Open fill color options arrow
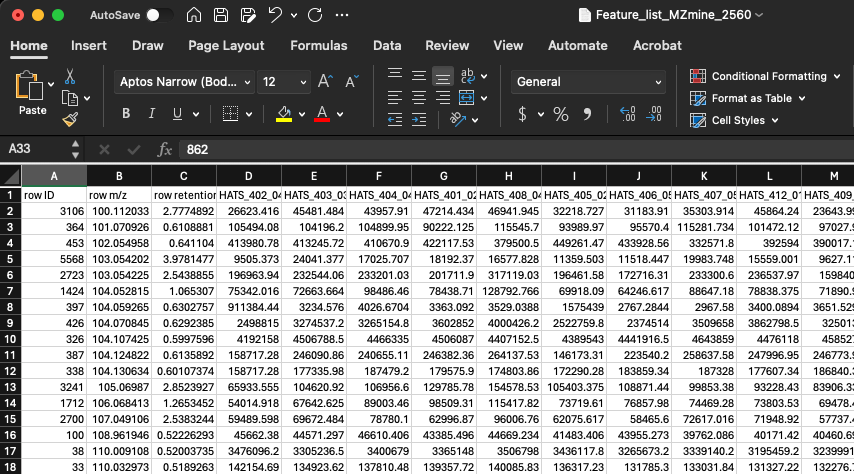Image resolution: width=854 pixels, height=474 pixels. point(301,114)
